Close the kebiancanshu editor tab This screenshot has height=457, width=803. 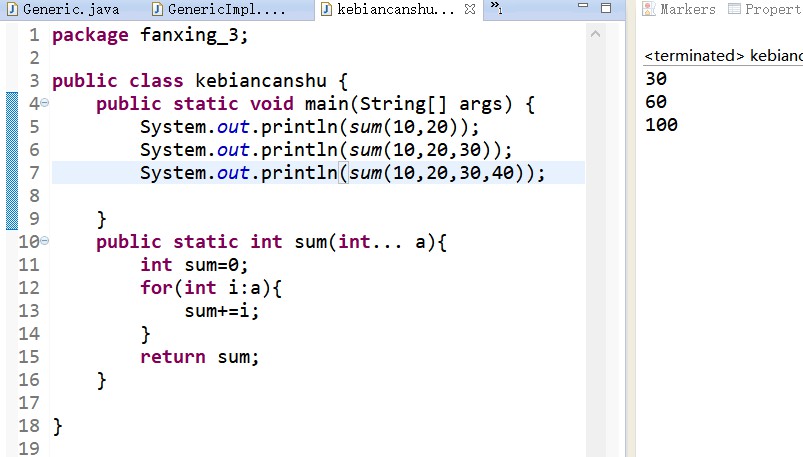pyautogui.click(x=470, y=9)
